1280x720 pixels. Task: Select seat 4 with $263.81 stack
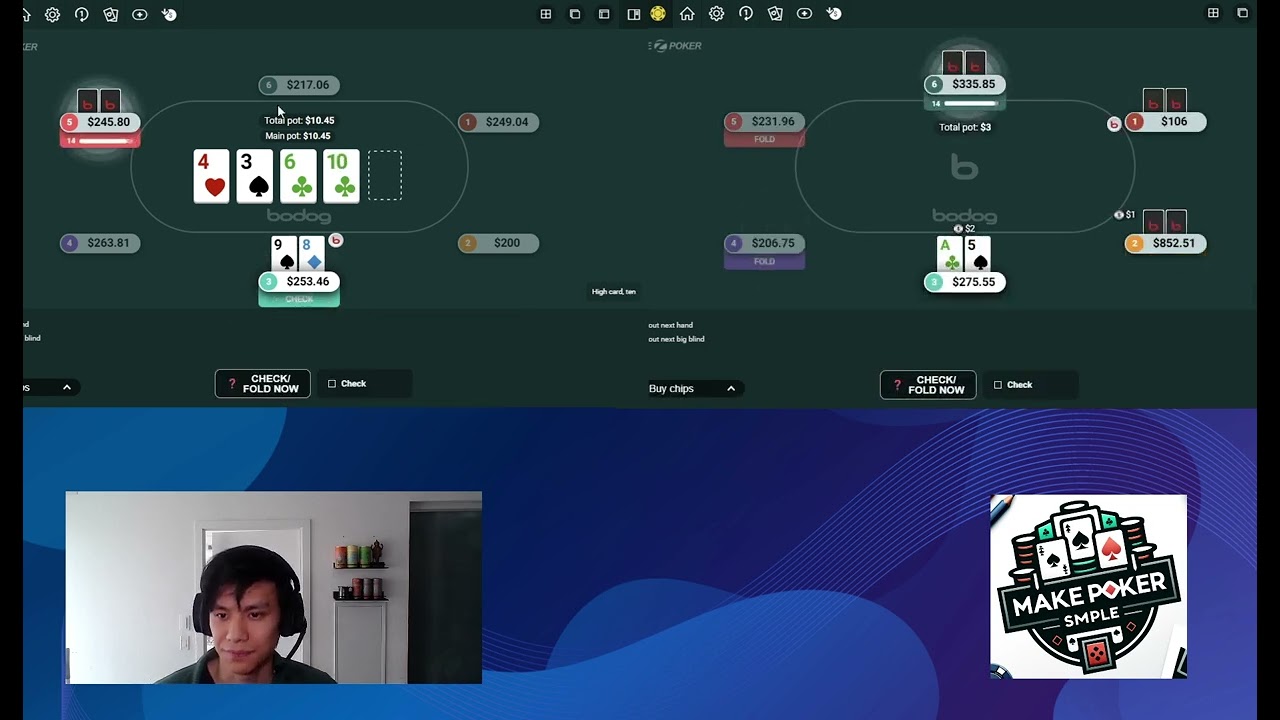click(100, 243)
